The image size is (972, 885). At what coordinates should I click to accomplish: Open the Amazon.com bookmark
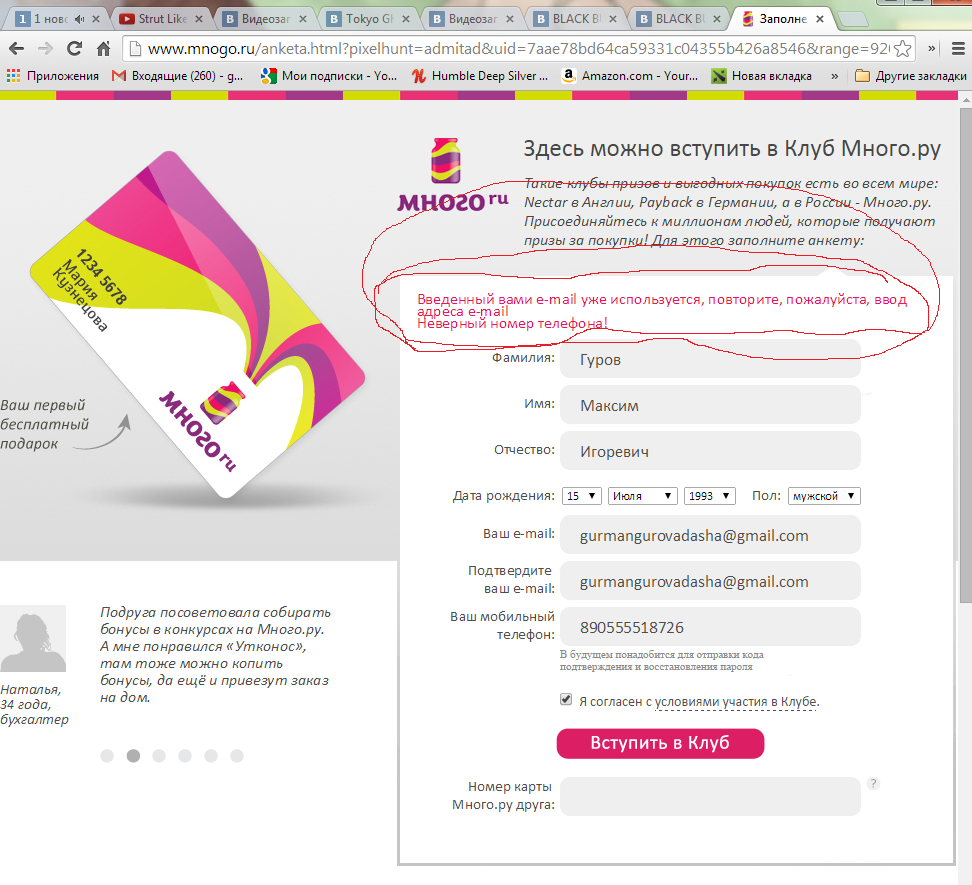coord(630,76)
